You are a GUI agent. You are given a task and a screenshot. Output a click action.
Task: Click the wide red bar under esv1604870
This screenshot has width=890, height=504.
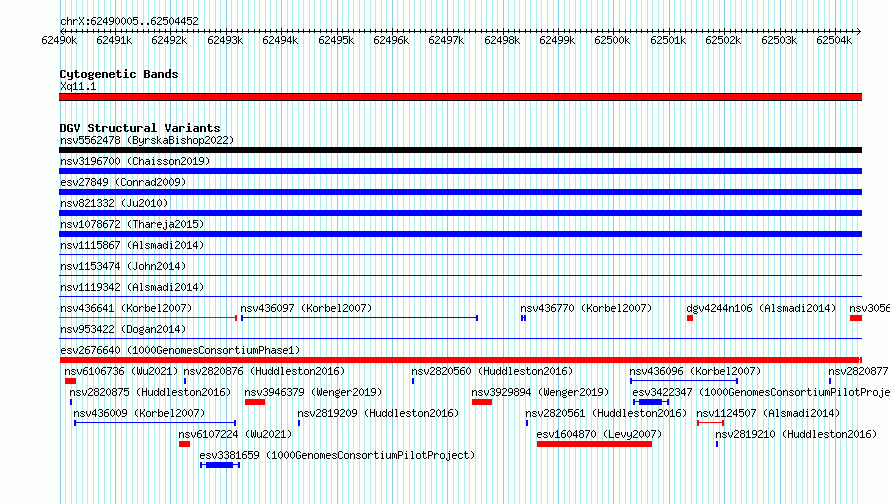coord(594,444)
